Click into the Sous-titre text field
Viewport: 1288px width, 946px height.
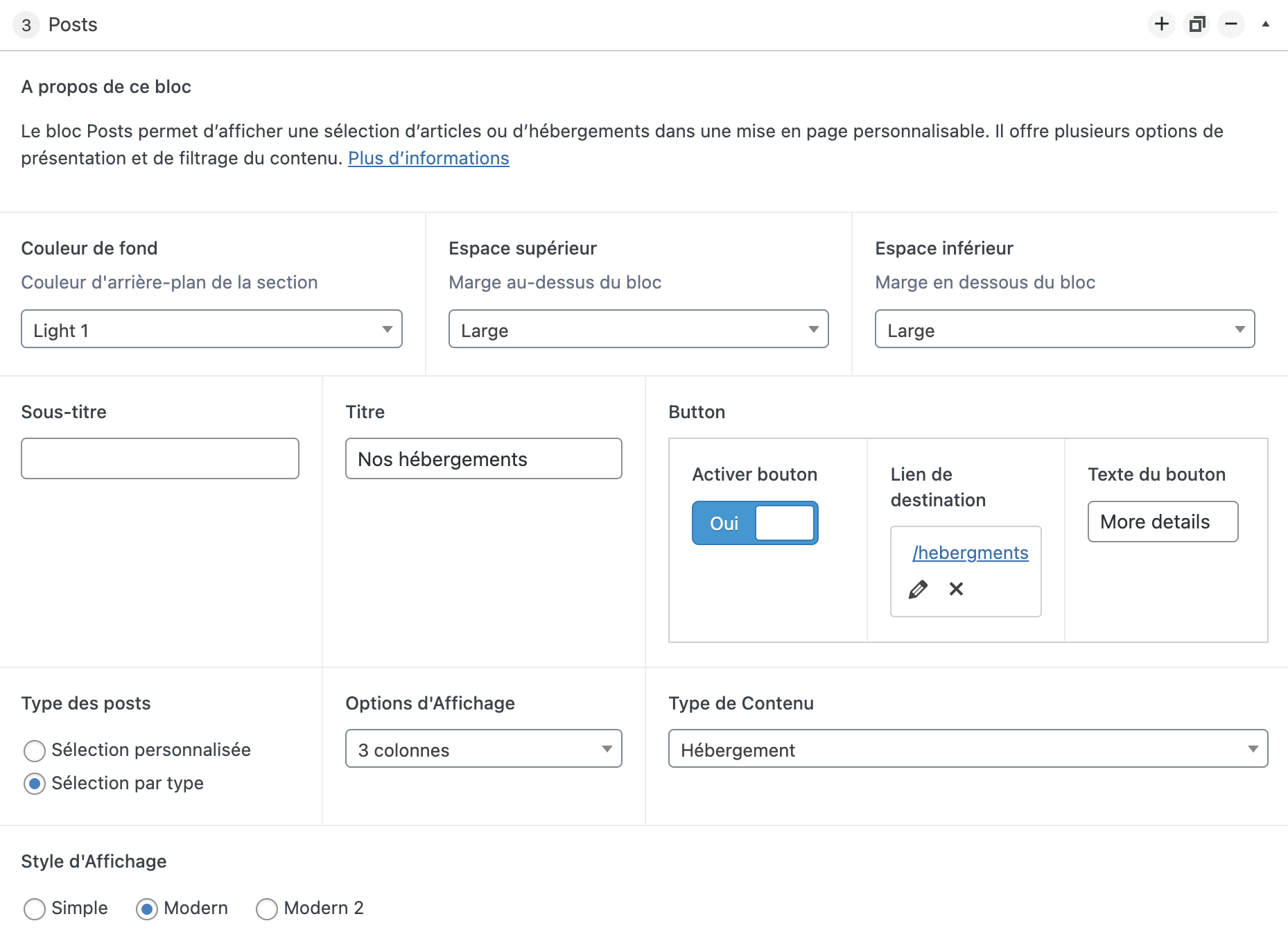click(160, 458)
